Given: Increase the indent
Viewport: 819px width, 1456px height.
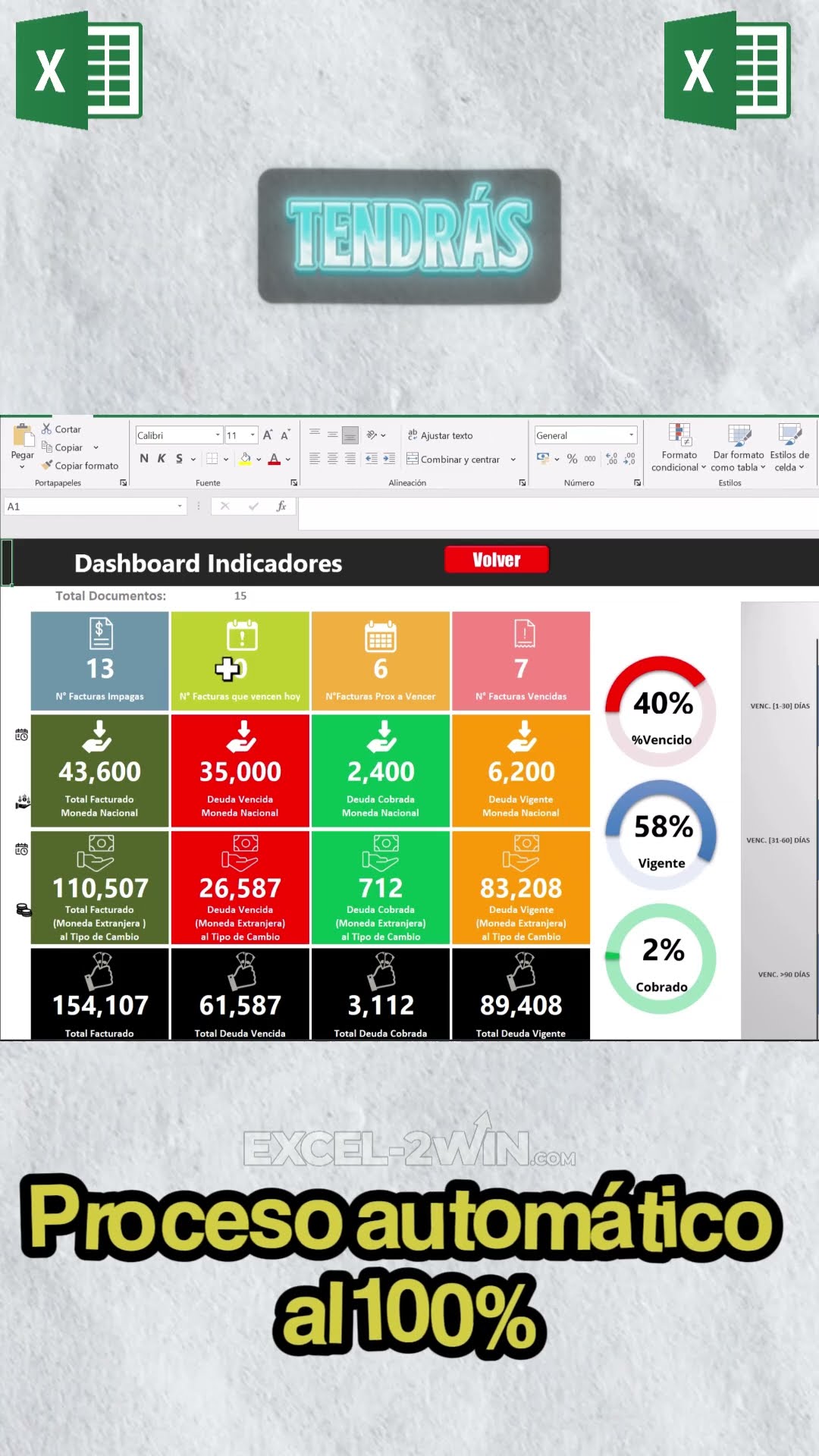Looking at the screenshot, I should [x=389, y=459].
